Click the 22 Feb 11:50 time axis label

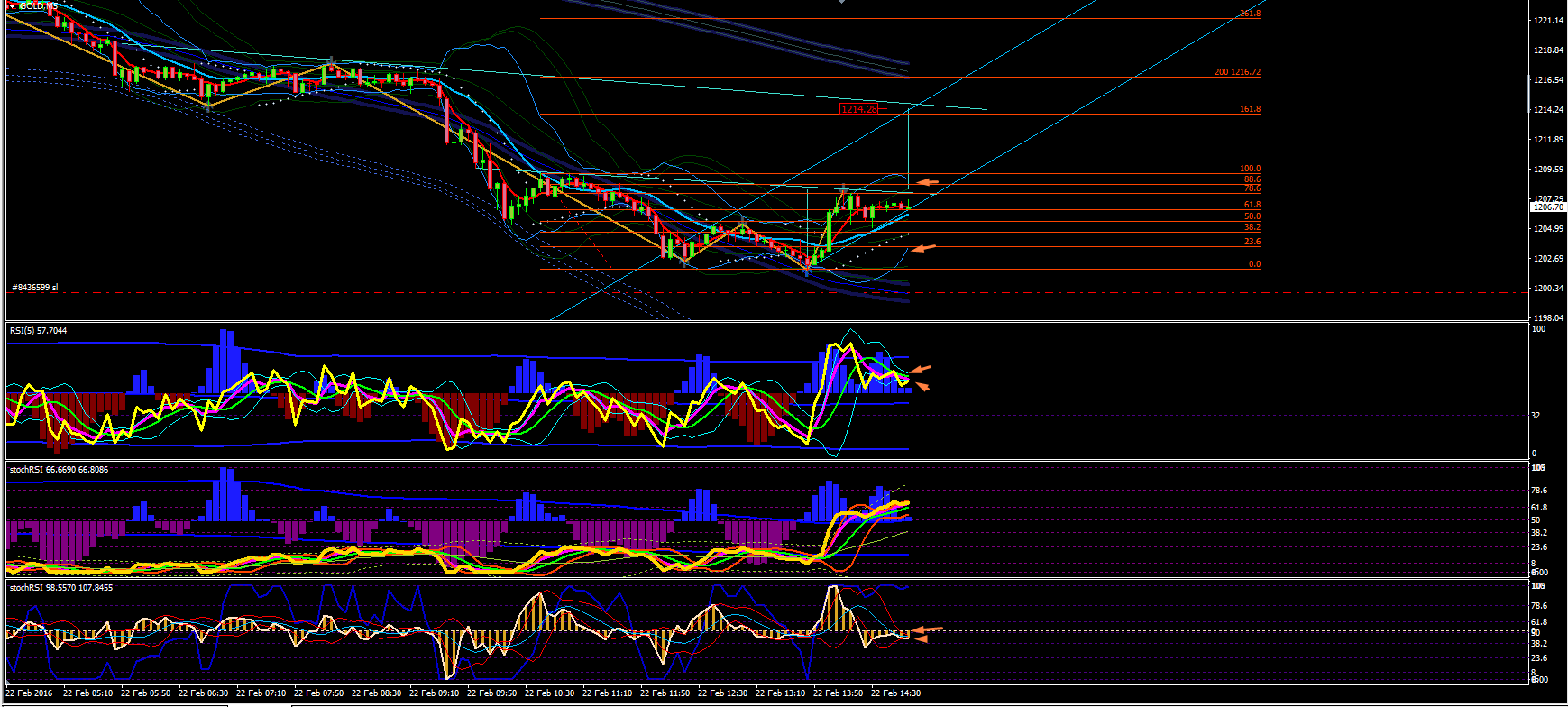pos(665,693)
